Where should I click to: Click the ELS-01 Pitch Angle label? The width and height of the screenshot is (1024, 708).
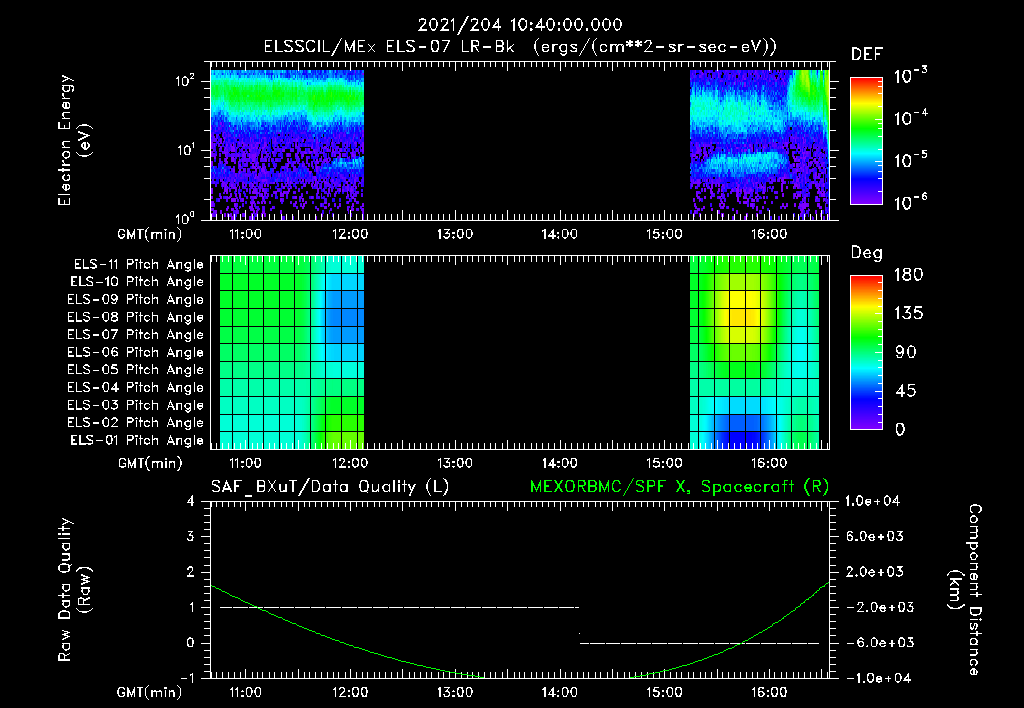tap(137, 440)
